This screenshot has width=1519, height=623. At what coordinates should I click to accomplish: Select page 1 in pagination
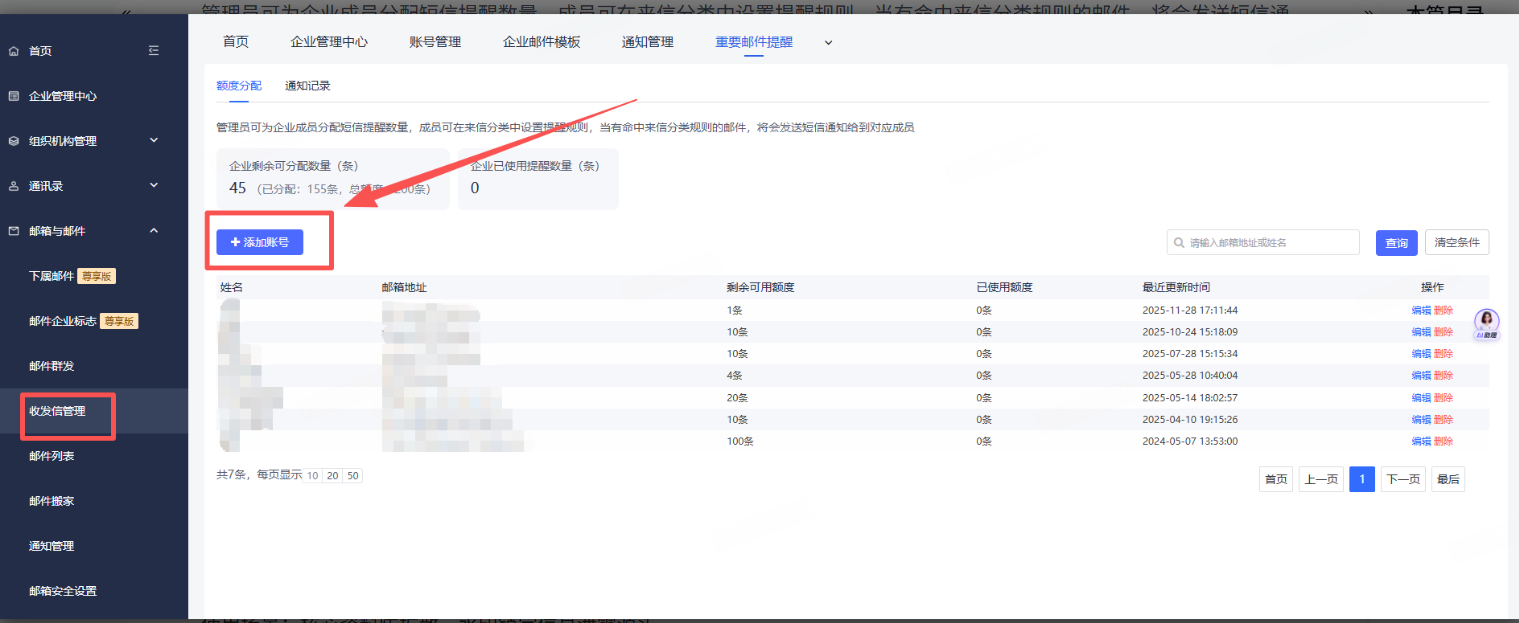pyautogui.click(x=1362, y=479)
